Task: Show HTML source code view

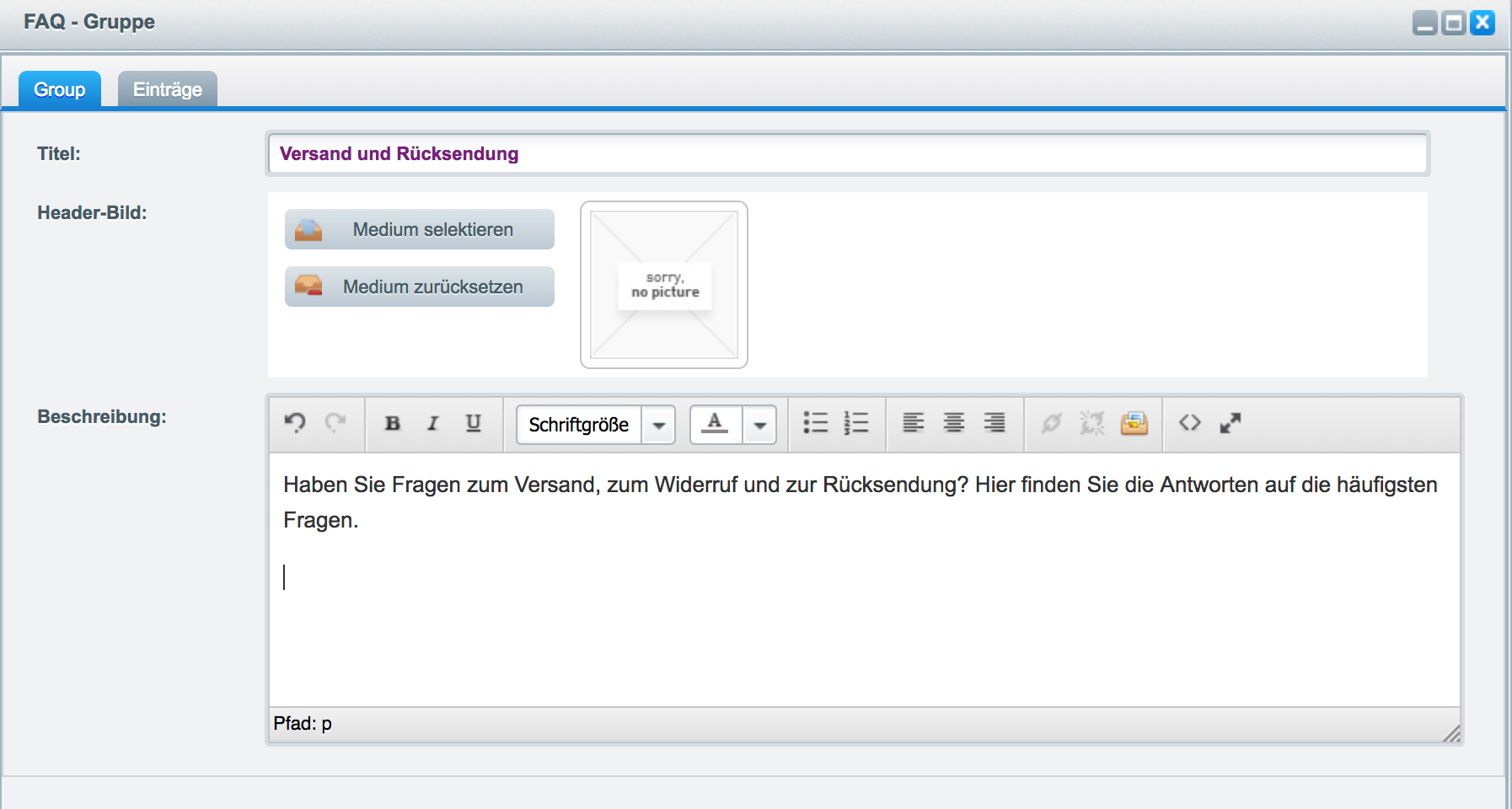Action: coord(1190,423)
